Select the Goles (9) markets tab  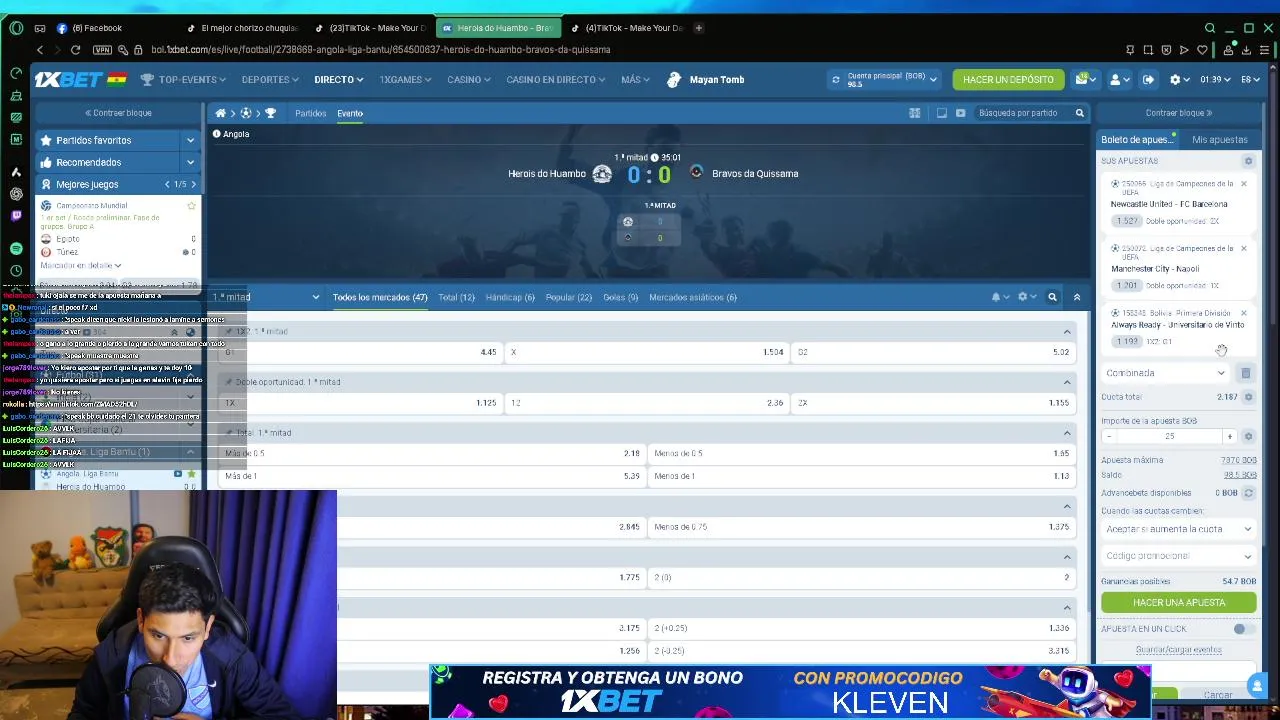pos(620,297)
